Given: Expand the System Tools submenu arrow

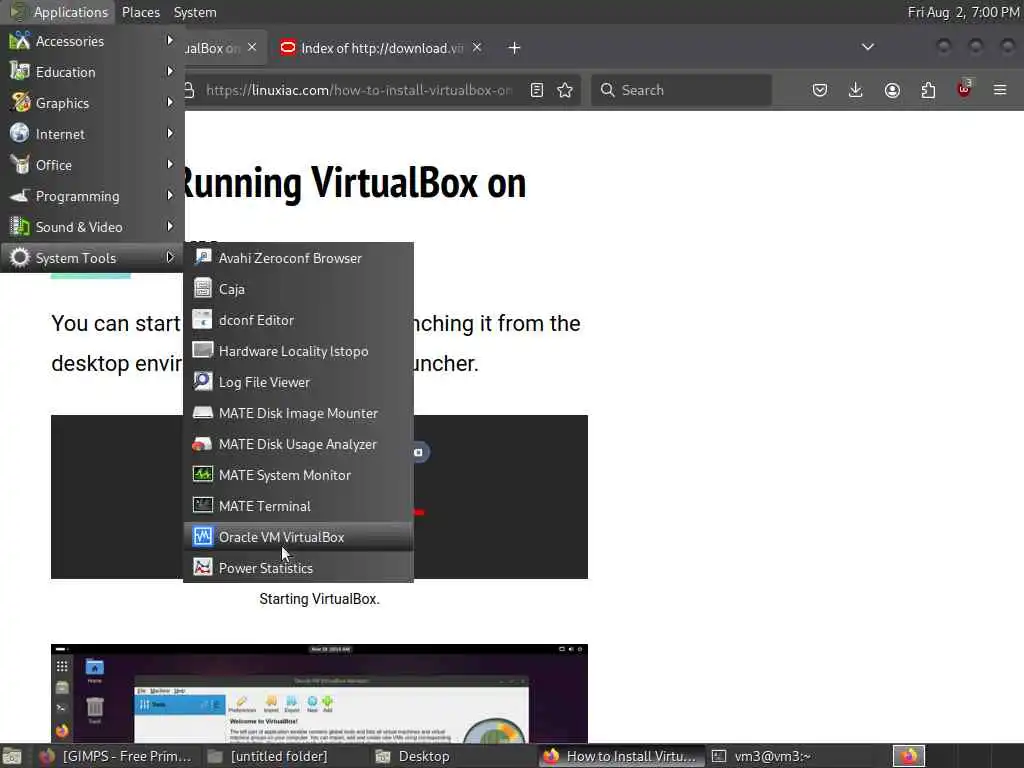Looking at the screenshot, I should click(x=170, y=257).
